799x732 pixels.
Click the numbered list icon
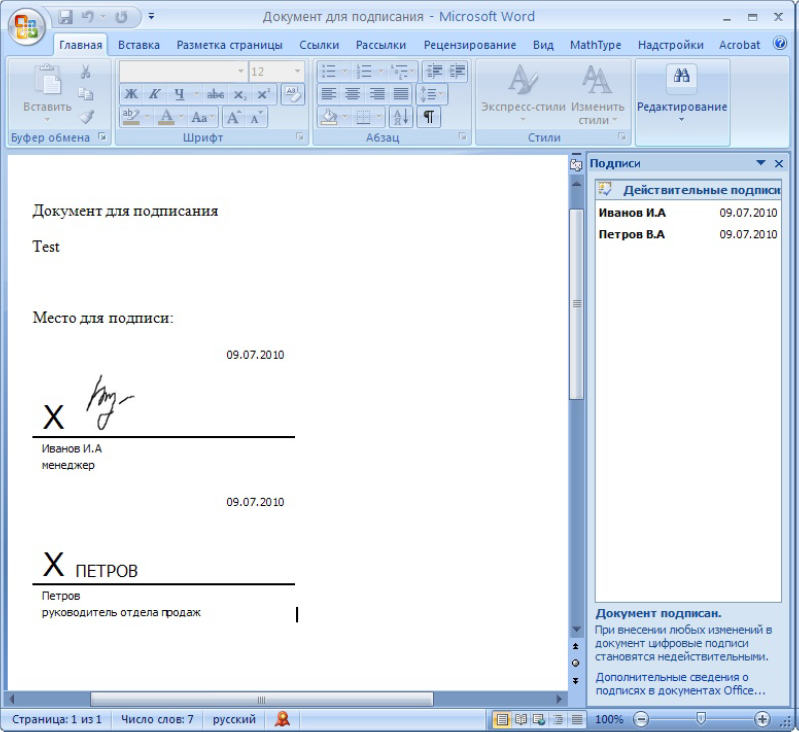364,71
